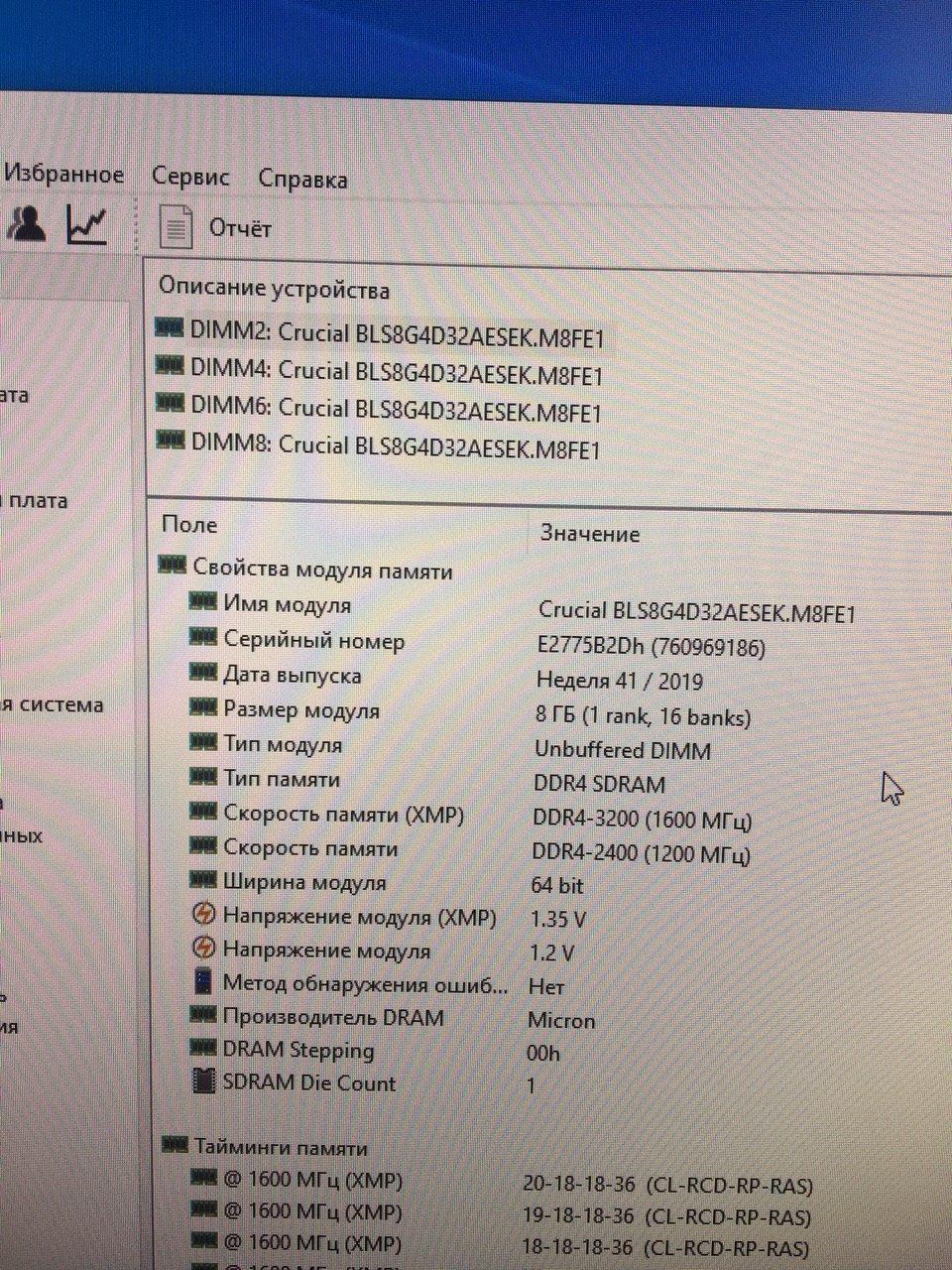
Task: Click the report document icon
Action: tap(176, 227)
